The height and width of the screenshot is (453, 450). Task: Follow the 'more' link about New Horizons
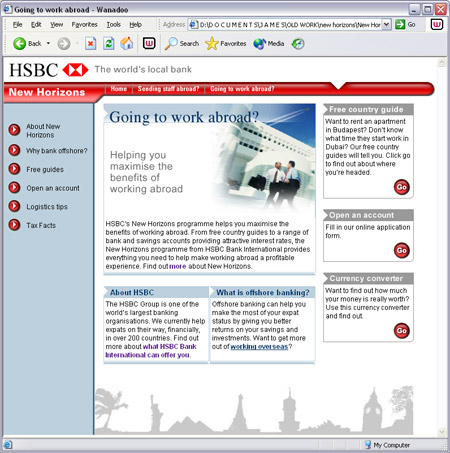click(178, 266)
